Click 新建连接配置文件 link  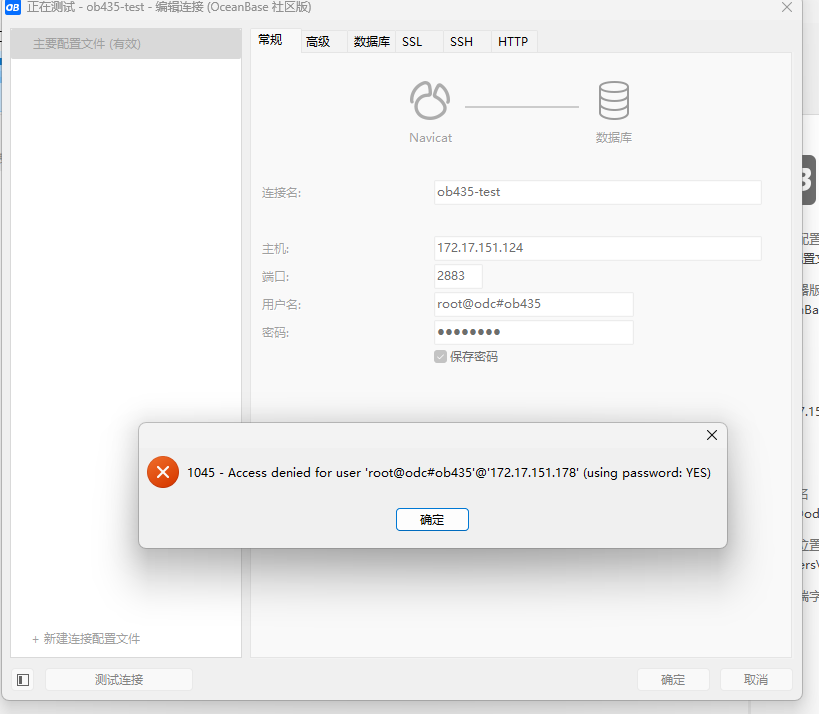[x=86, y=639]
